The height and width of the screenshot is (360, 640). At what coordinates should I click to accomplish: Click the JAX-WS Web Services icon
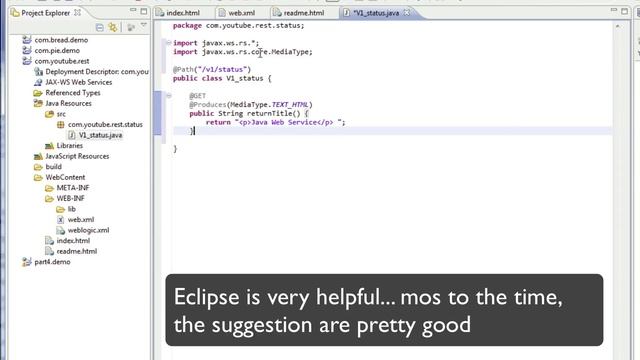pyautogui.click(x=38, y=82)
